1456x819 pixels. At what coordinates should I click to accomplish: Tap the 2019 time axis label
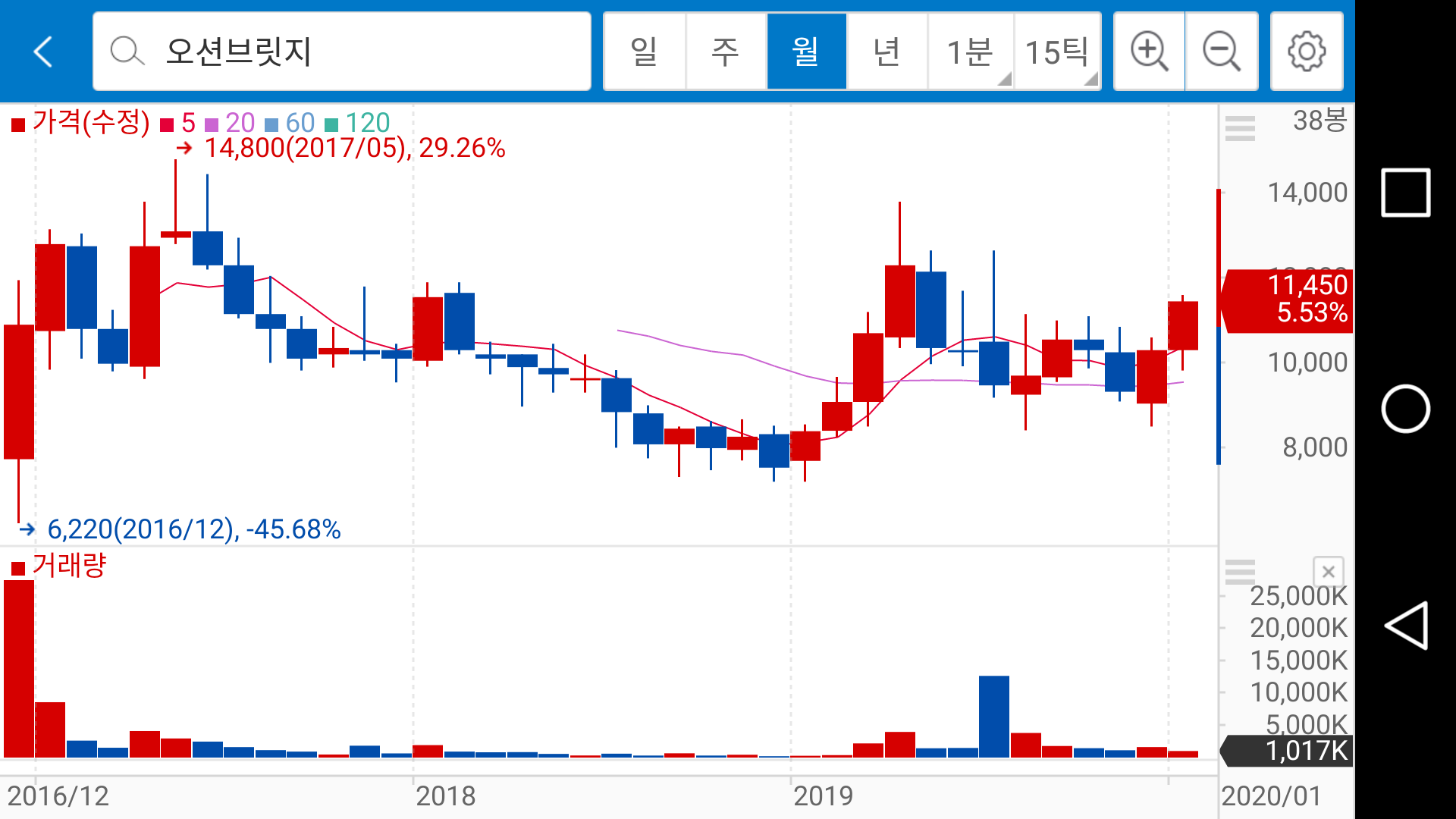[x=824, y=796]
